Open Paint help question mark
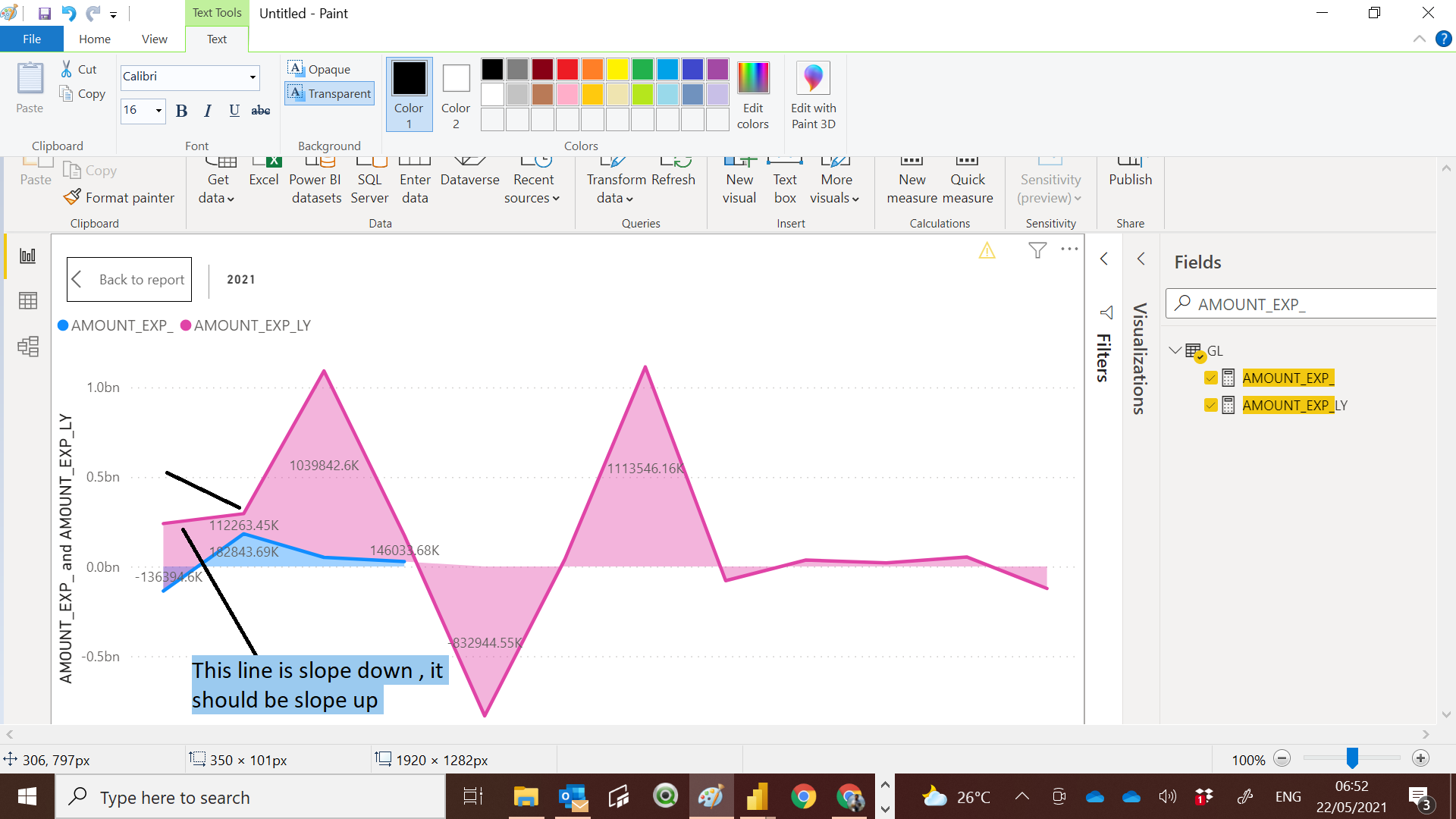The width and height of the screenshot is (1456, 819). coord(1444,39)
